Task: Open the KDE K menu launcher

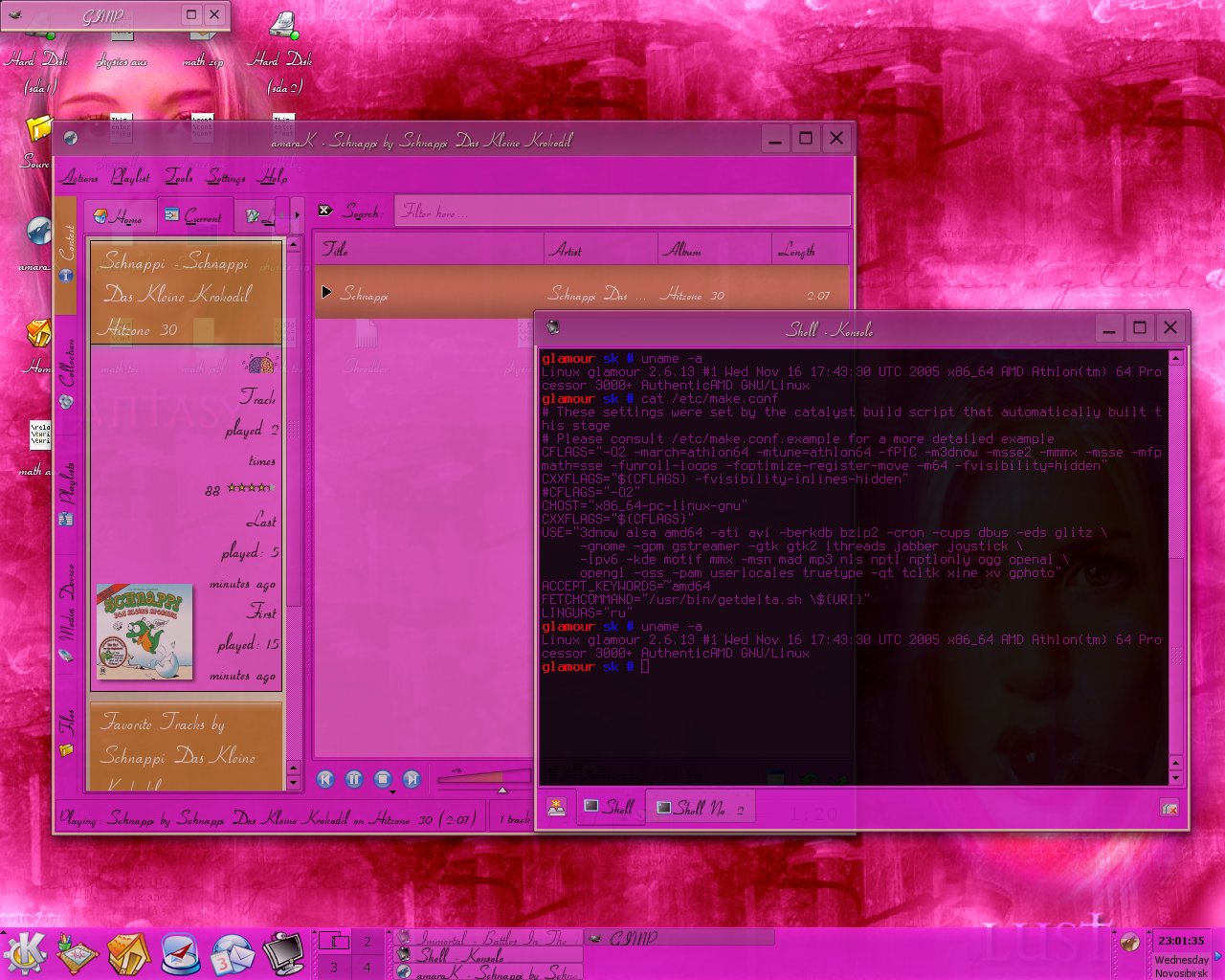Action: point(25,954)
